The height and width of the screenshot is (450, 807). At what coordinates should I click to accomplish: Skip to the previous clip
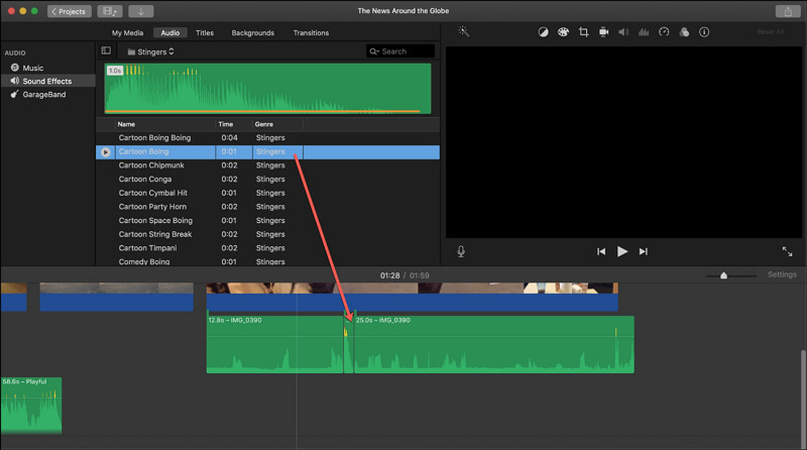click(x=601, y=251)
